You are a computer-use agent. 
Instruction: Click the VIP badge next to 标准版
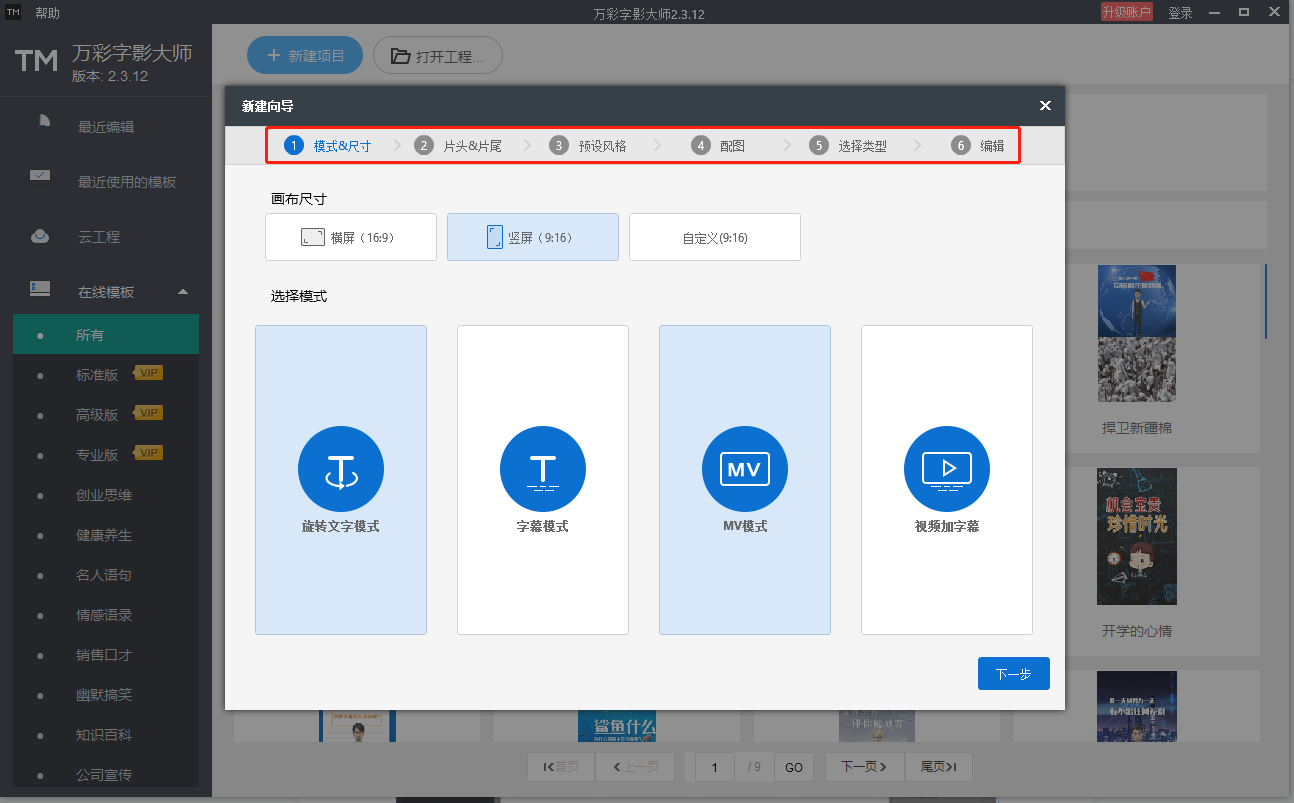click(x=149, y=373)
